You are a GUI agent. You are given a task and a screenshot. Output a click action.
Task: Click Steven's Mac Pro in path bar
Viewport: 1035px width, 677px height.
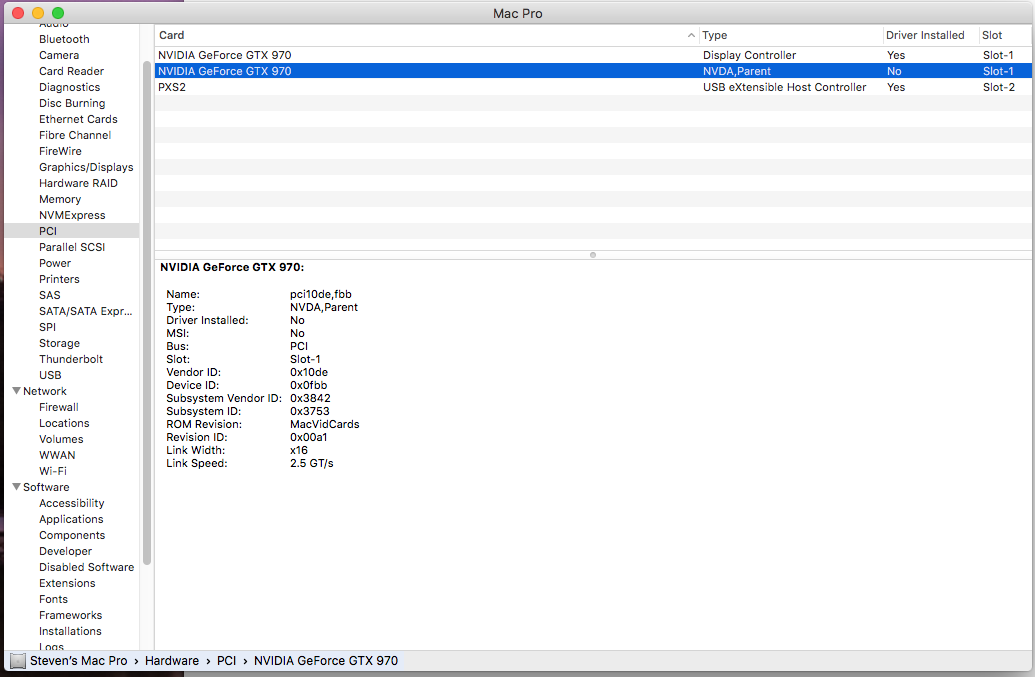coord(79,661)
